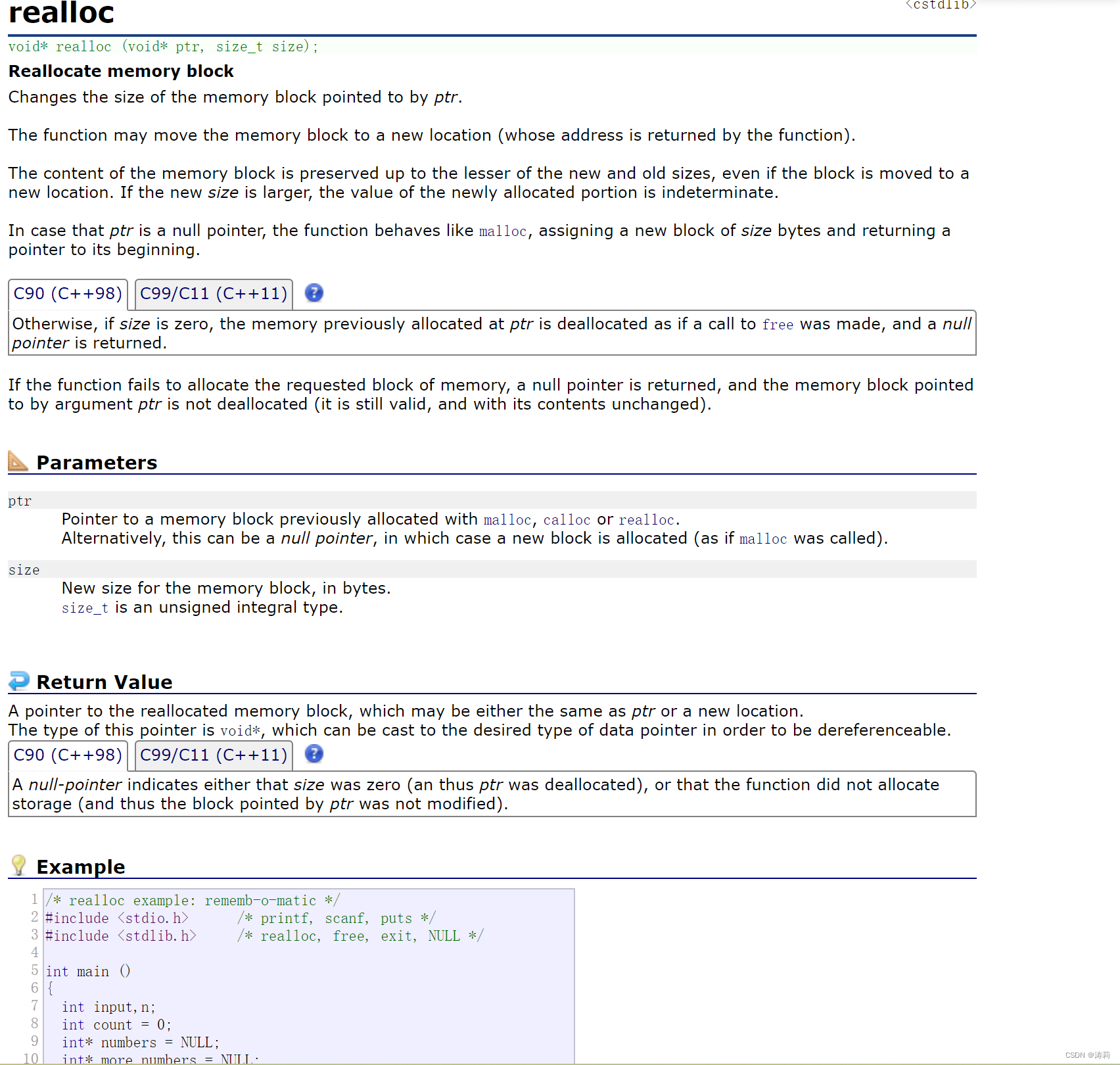Viewport: 1120px width, 1065px height.
Task: Follow the malloc link in the ptr first line
Action: [507, 520]
